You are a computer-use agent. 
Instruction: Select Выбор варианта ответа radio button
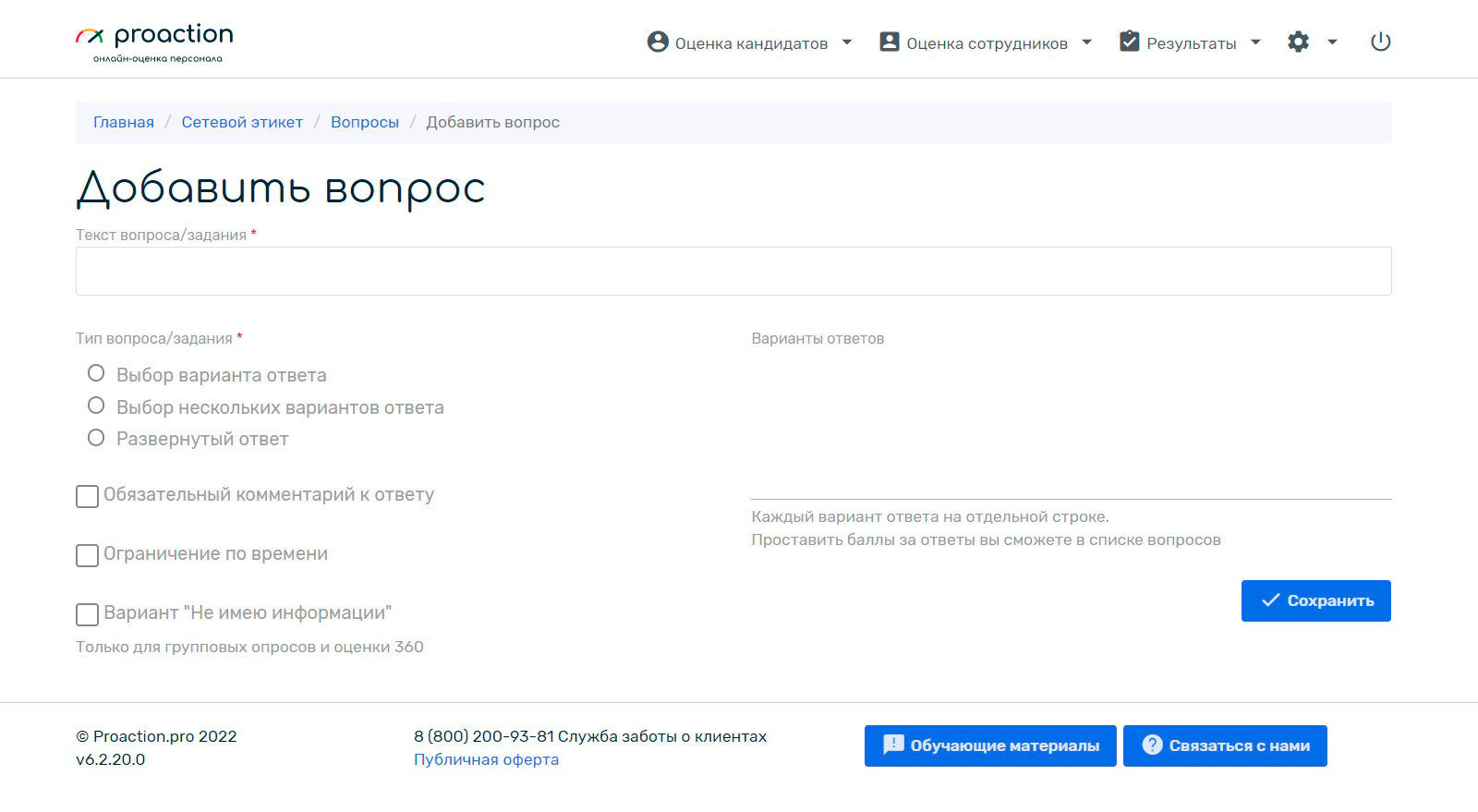click(x=96, y=373)
